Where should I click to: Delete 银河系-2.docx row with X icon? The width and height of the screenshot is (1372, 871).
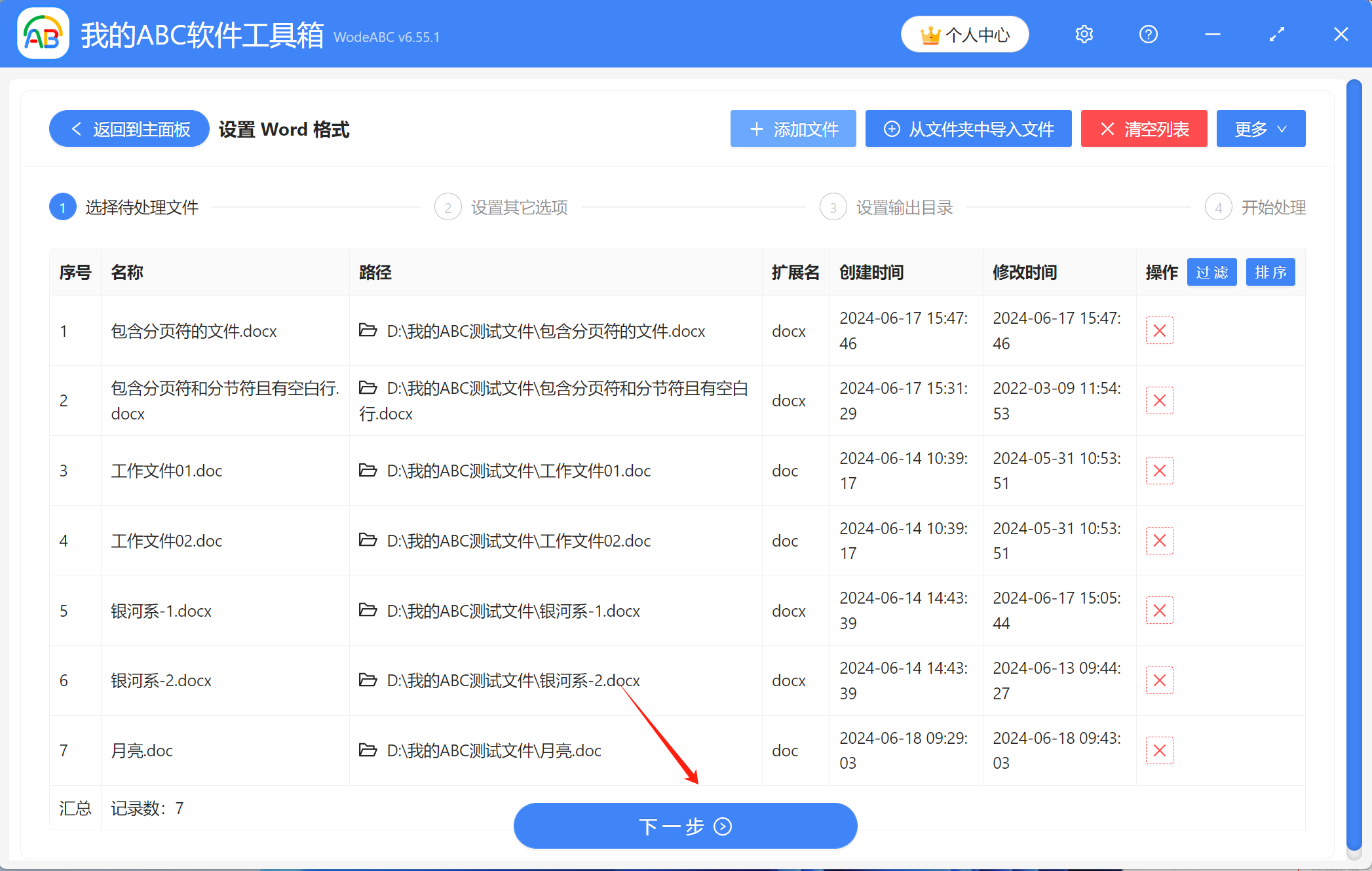coord(1159,680)
